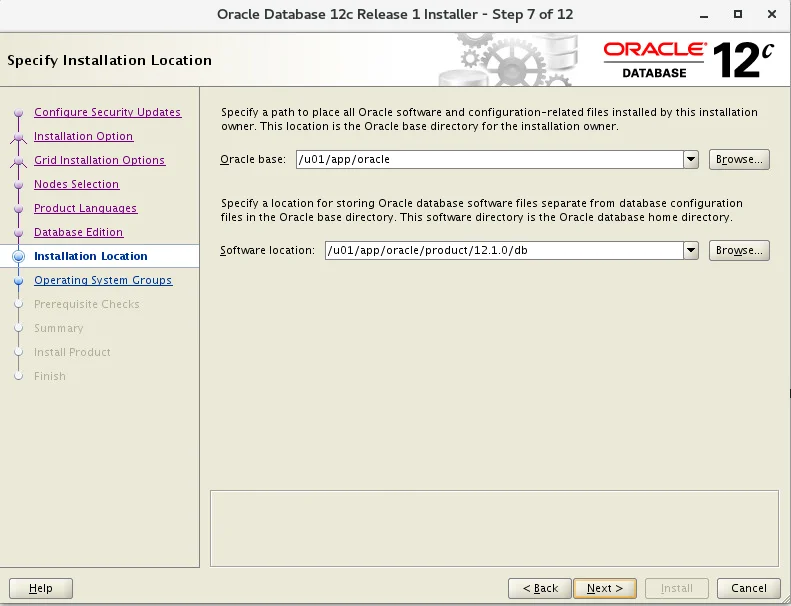
Task: Browse for the Oracle base directory
Action: (x=739, y=159)
